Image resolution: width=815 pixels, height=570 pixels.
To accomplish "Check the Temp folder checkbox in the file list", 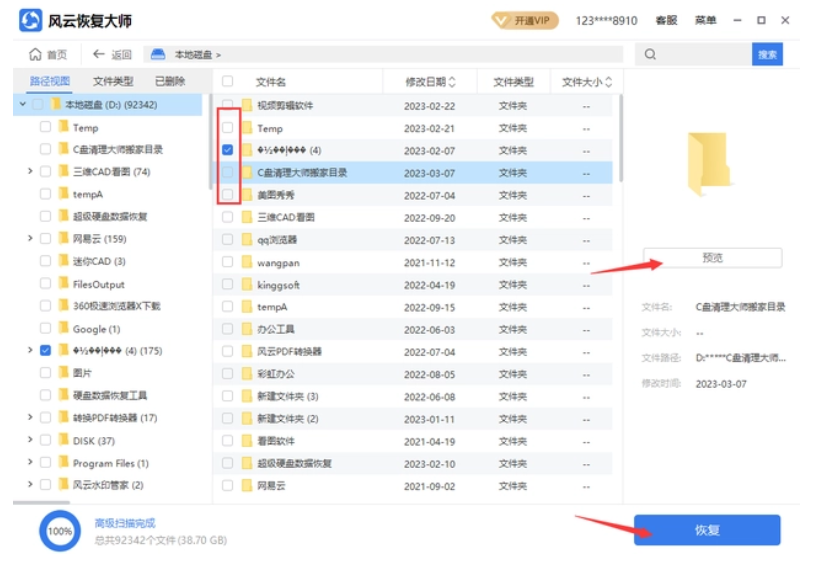I will point(227,127).
